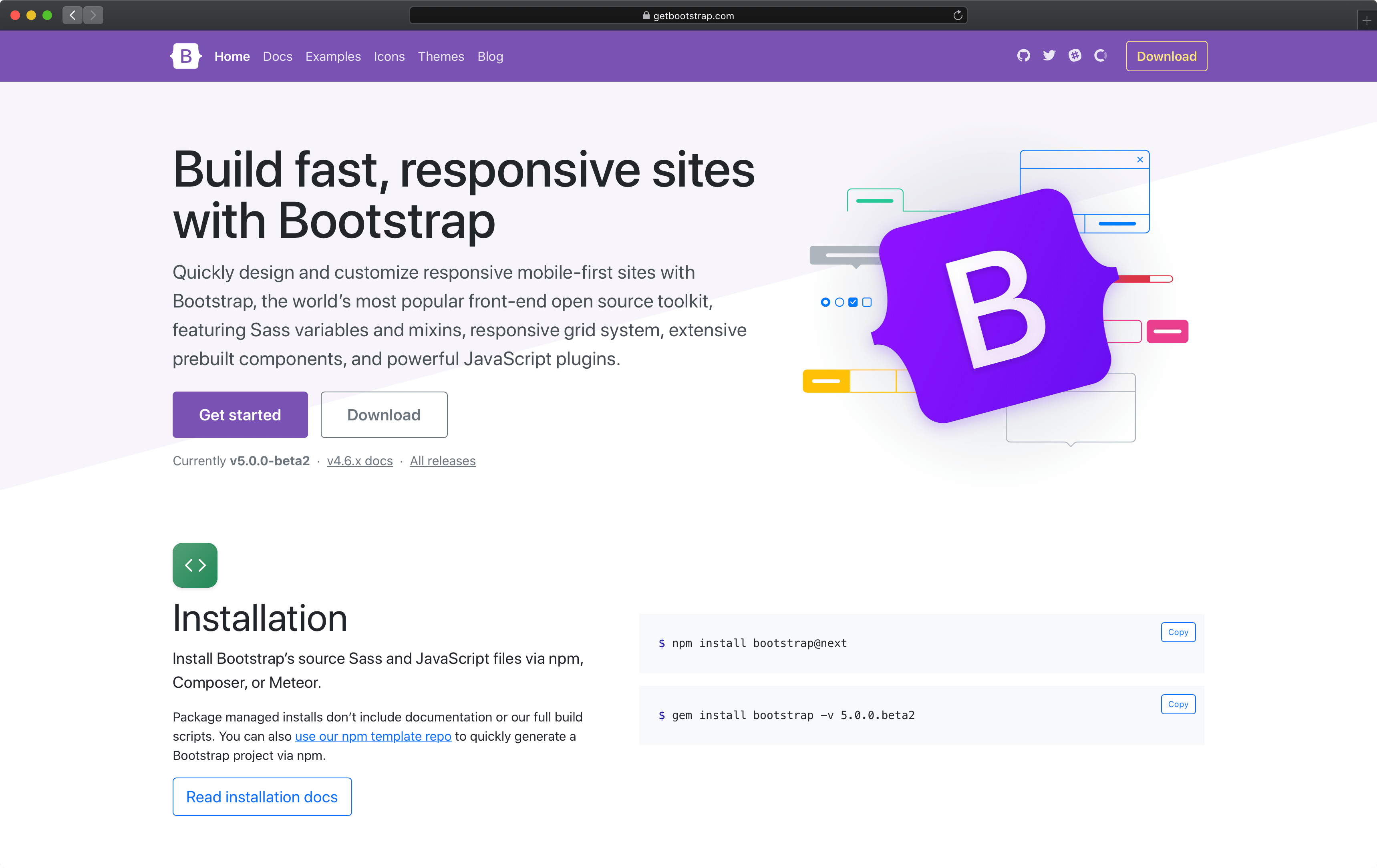The image size is (1377, 868).
Task: Open the 'All releases' link
Action: tap(442, 460)
